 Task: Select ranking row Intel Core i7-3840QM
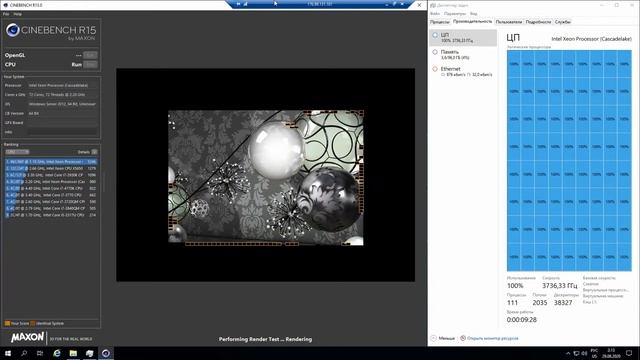(x=51, y=208)
